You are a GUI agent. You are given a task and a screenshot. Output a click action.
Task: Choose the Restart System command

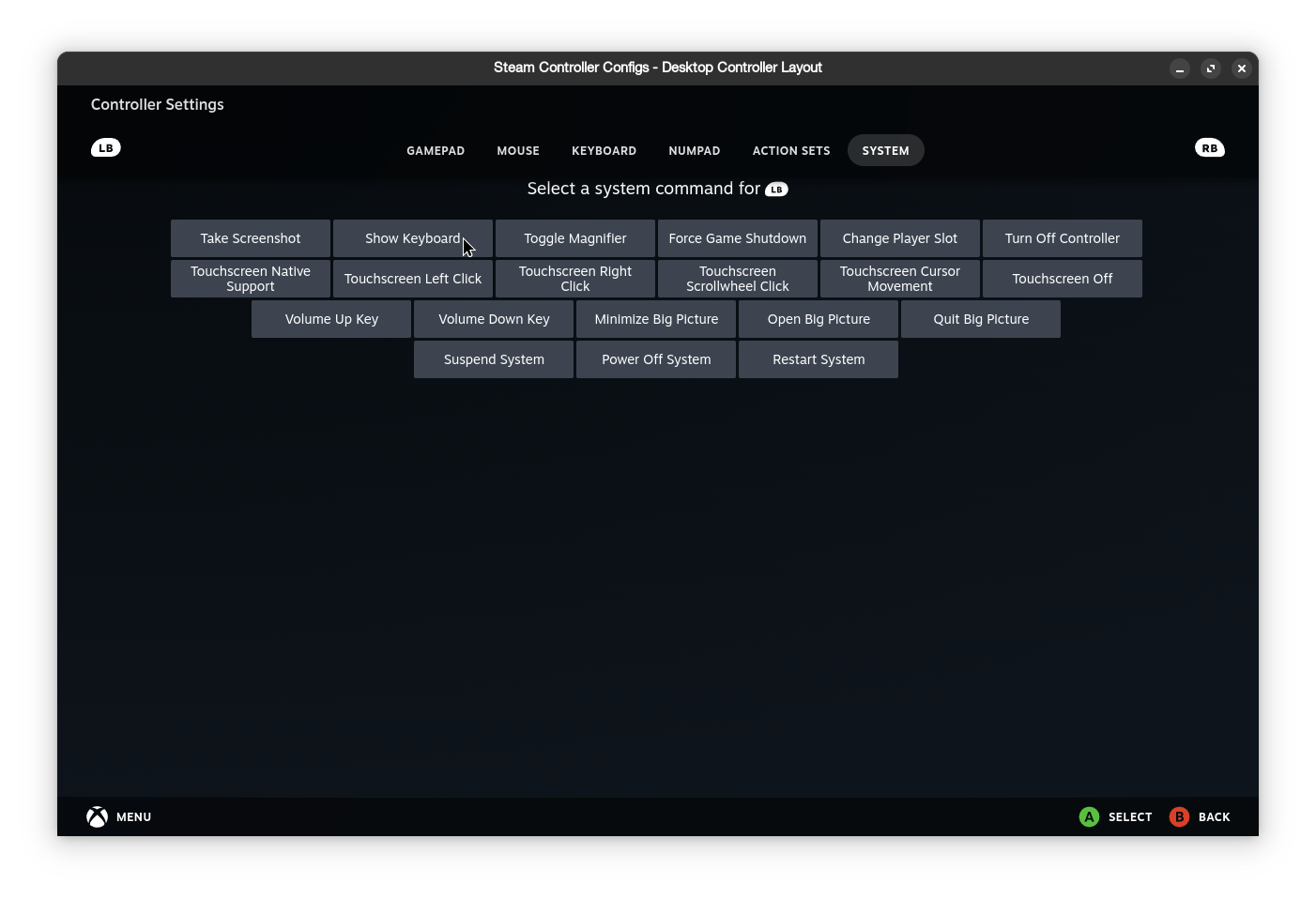click(819, 359)
